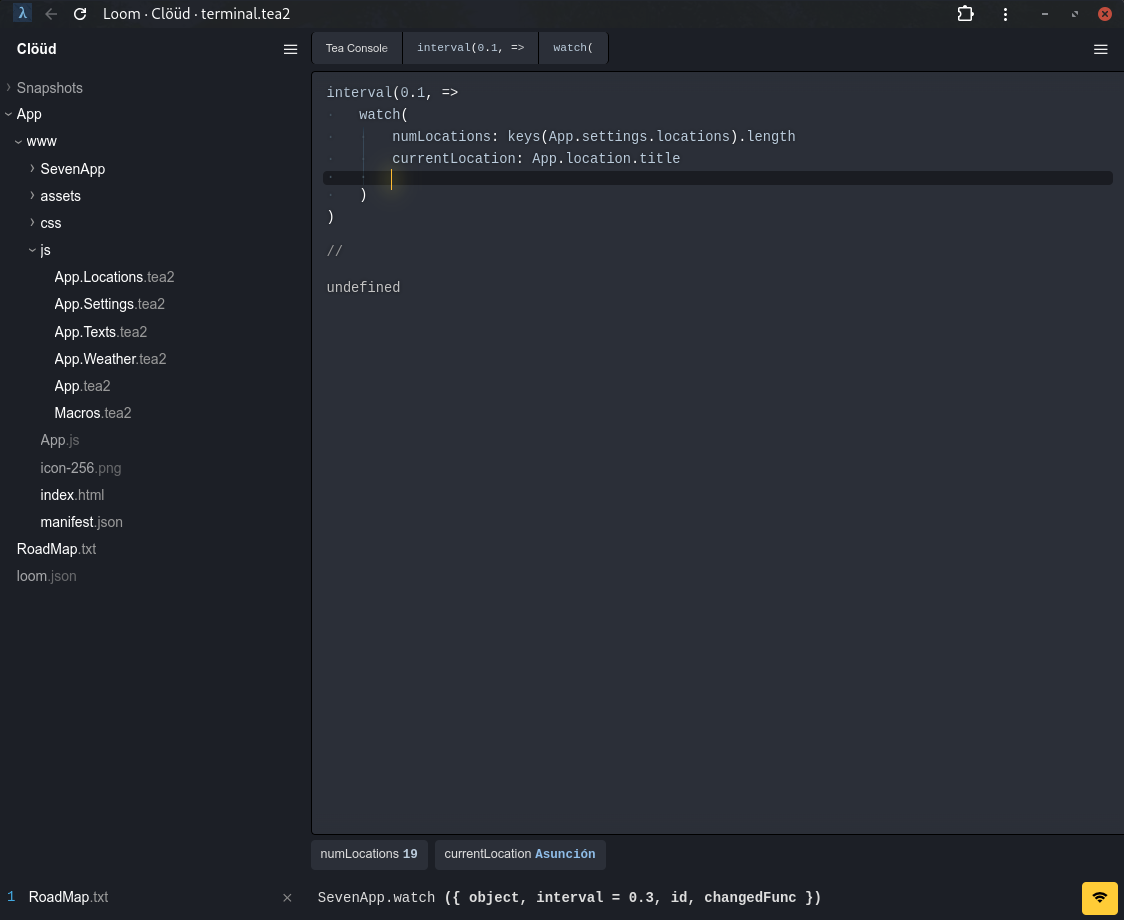
Task: Click the currentLocation Asunción watch chip
Action: point(520,854)
